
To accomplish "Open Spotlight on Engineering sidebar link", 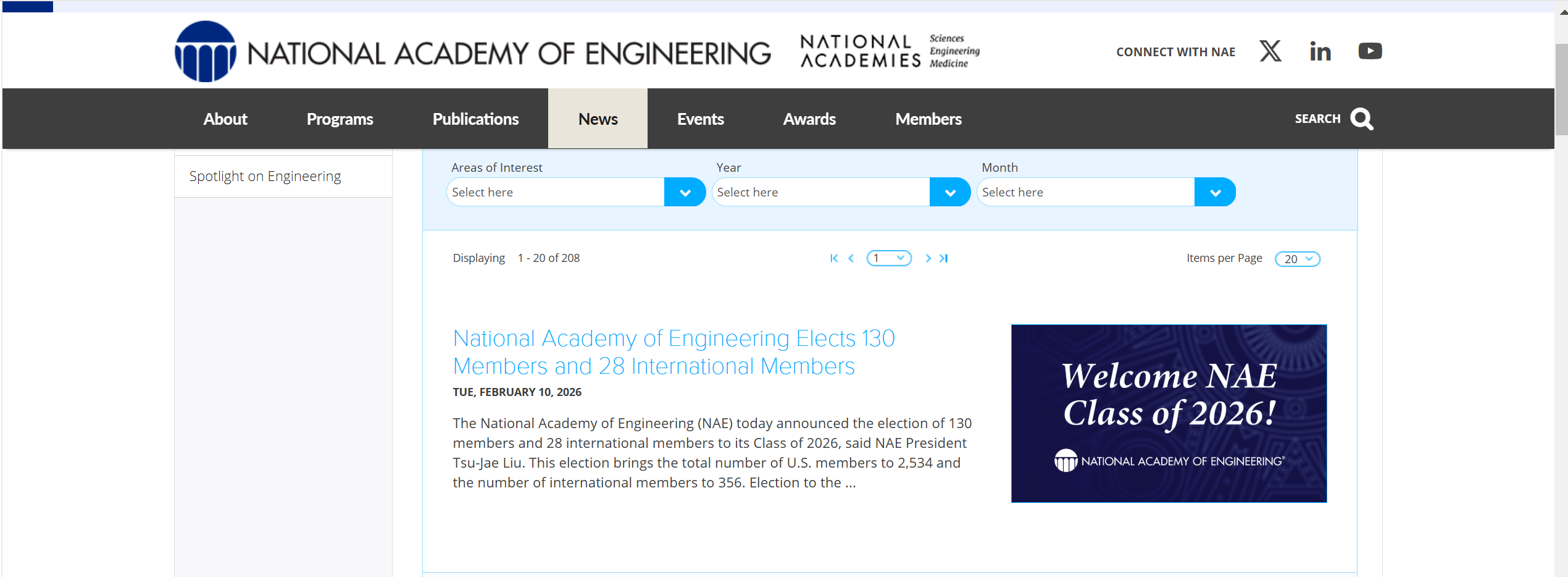I will point(265,177).
